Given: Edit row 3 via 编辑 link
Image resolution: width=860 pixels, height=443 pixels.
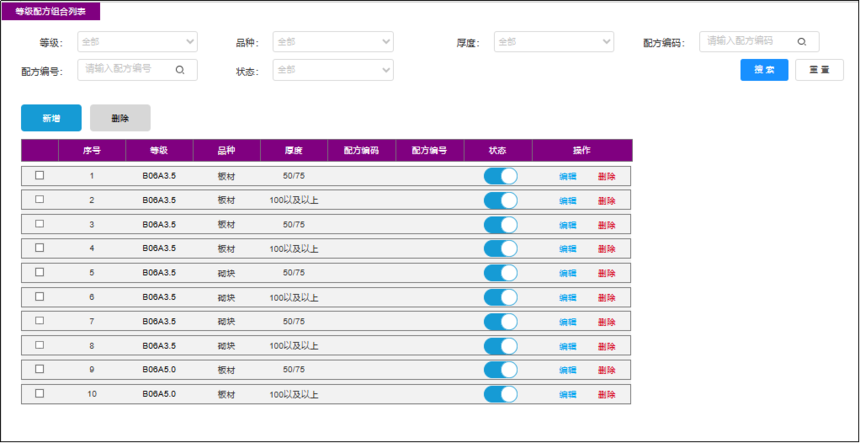Looking at the screenshot, I should coord(568,225).
